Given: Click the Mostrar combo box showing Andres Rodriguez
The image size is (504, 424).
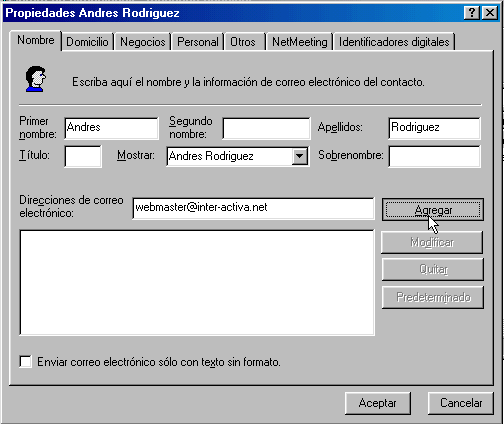Looking at the screenshot, I should tap(238, 156).
